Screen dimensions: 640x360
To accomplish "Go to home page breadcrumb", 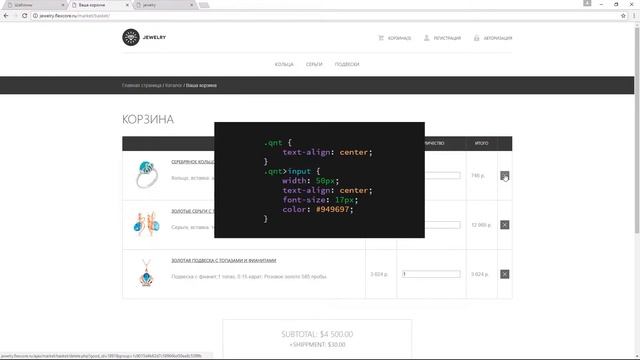I will click(142, 86).
